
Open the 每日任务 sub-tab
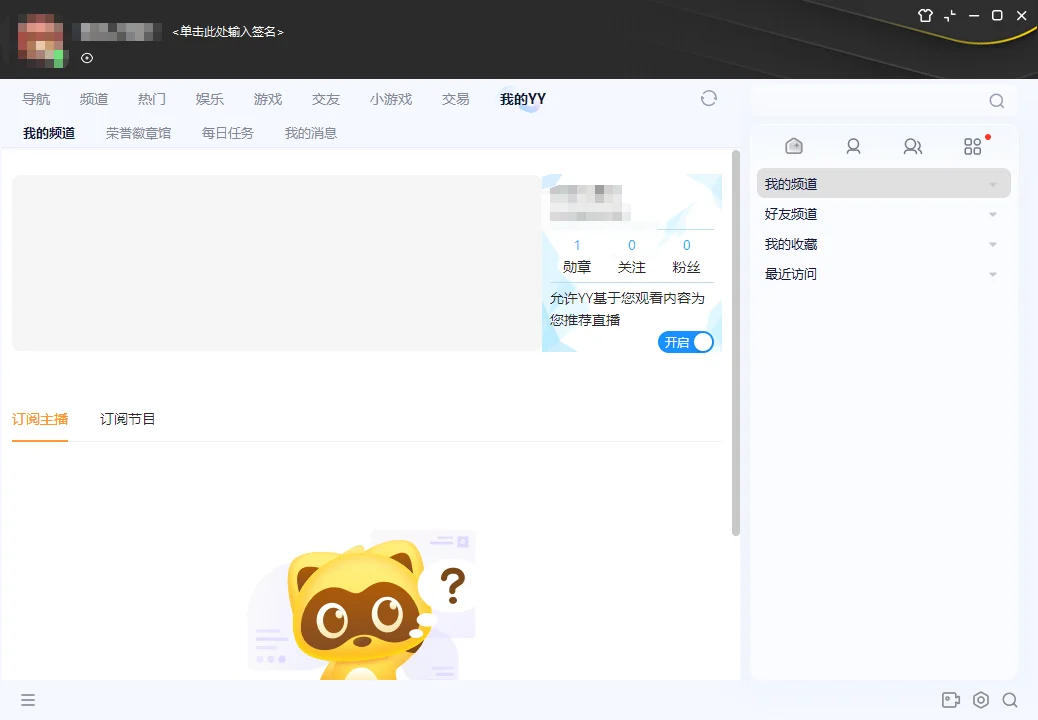(x=228, y=133)
